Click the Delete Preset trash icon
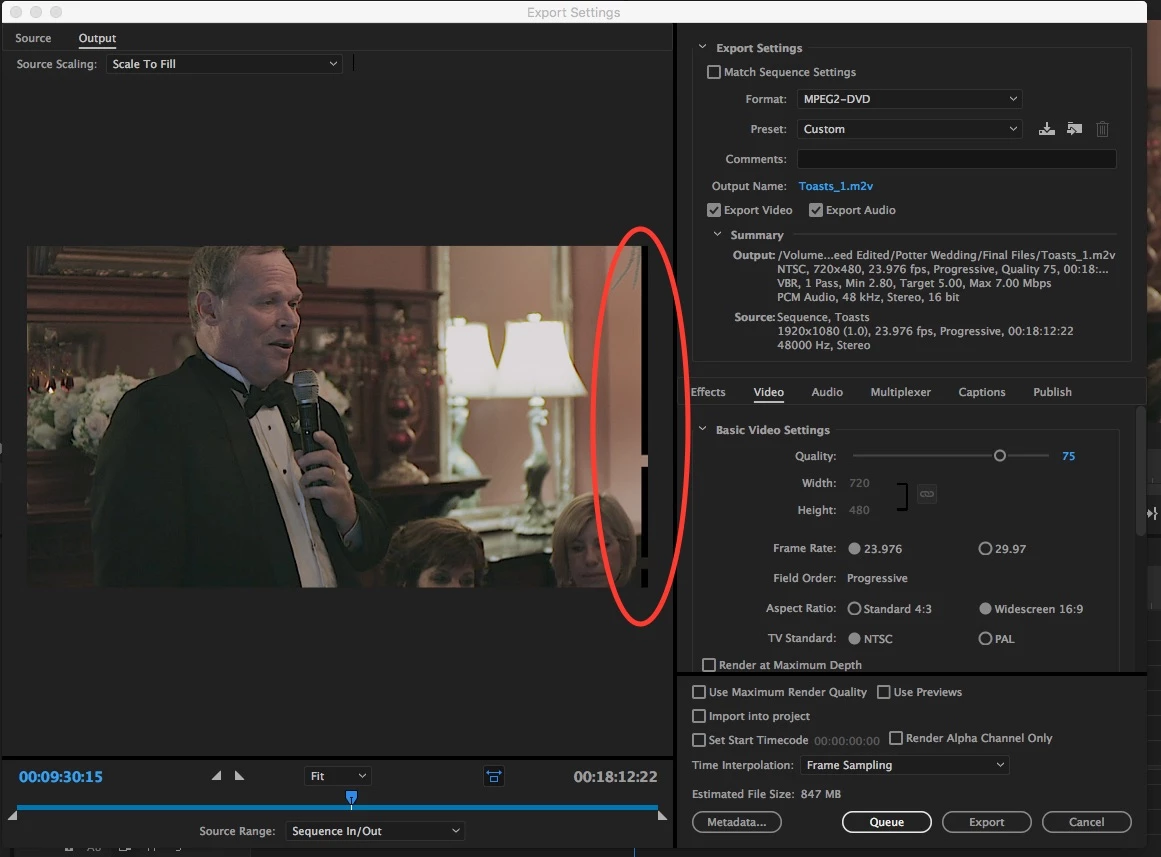1161x857 pixels. pyautogui.click(x=1103, y=129)
